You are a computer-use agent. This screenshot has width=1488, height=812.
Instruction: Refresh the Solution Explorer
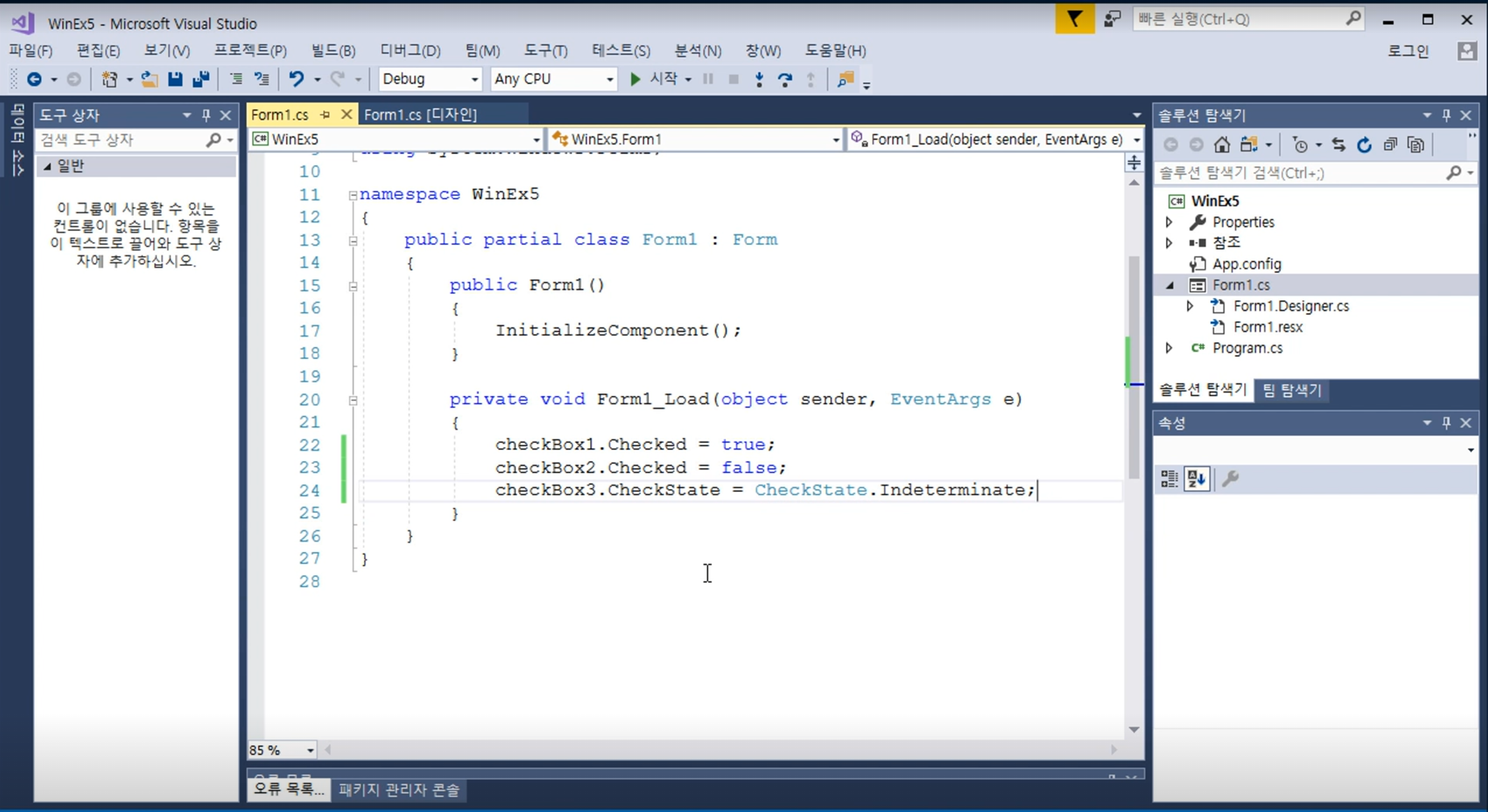[1364, 144]
